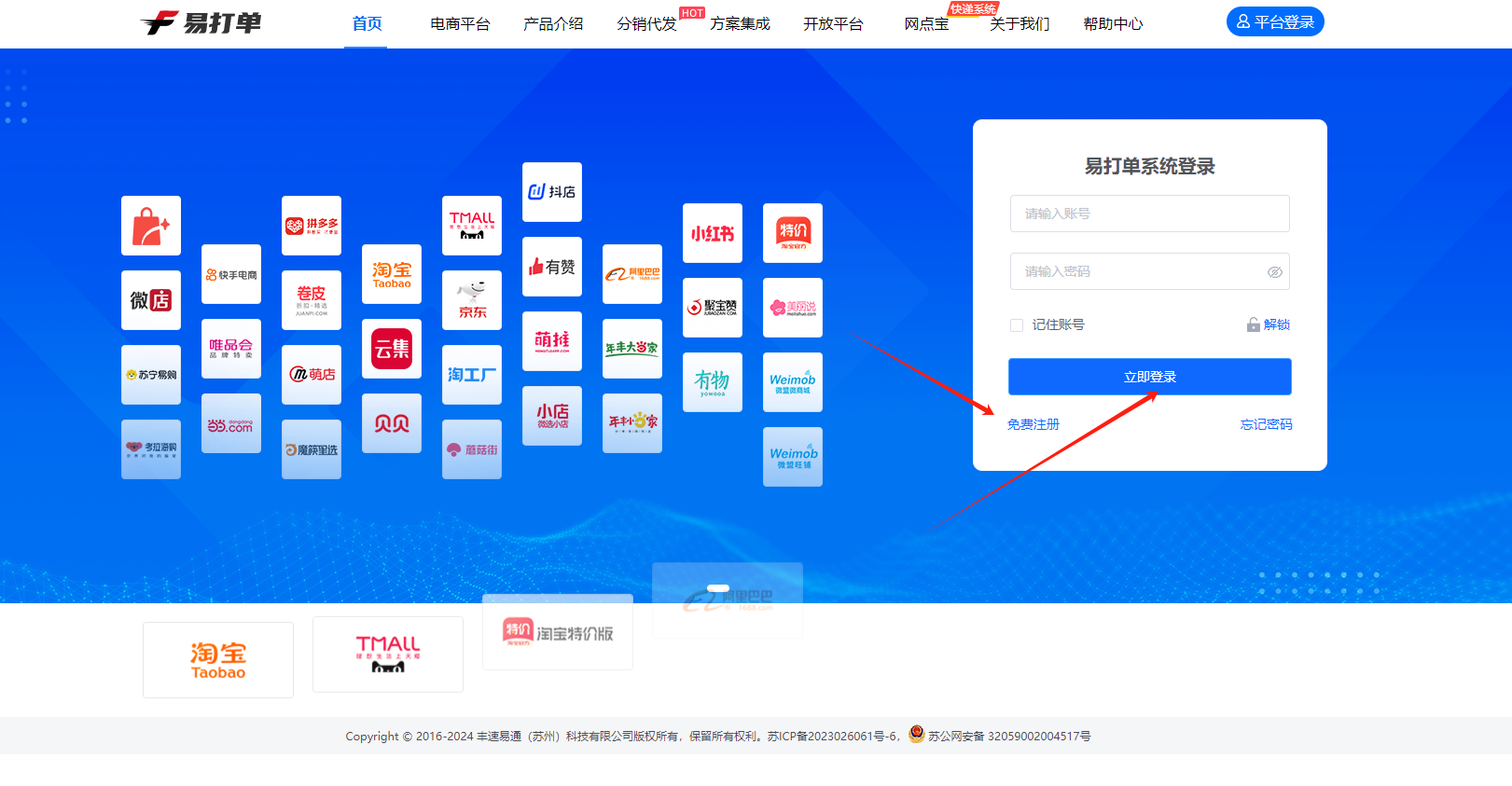Select the 卷皮 platform tile

tap(312, 300)
